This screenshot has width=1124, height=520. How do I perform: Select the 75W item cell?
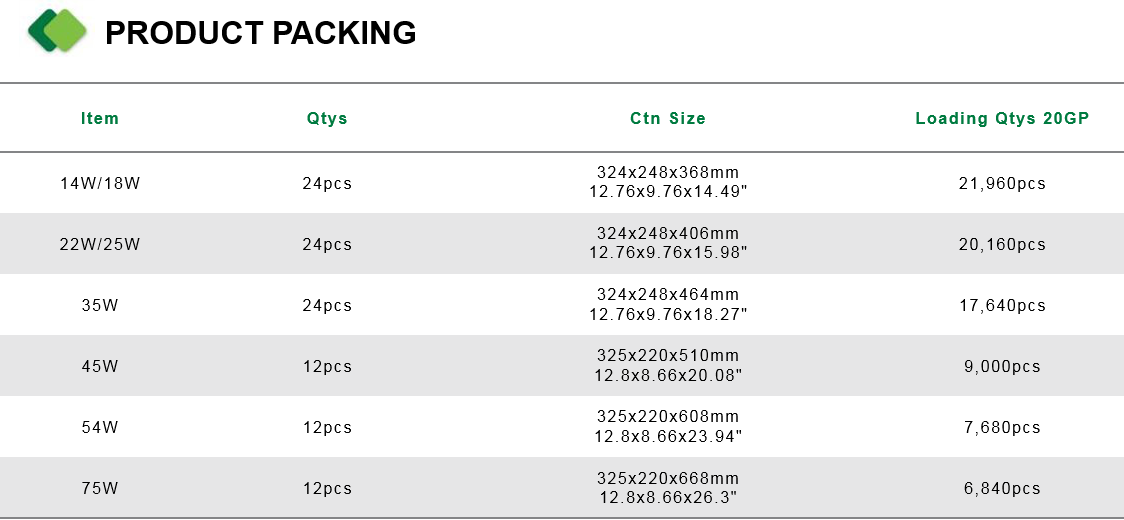pyautogui.click(x=100, y=488)
